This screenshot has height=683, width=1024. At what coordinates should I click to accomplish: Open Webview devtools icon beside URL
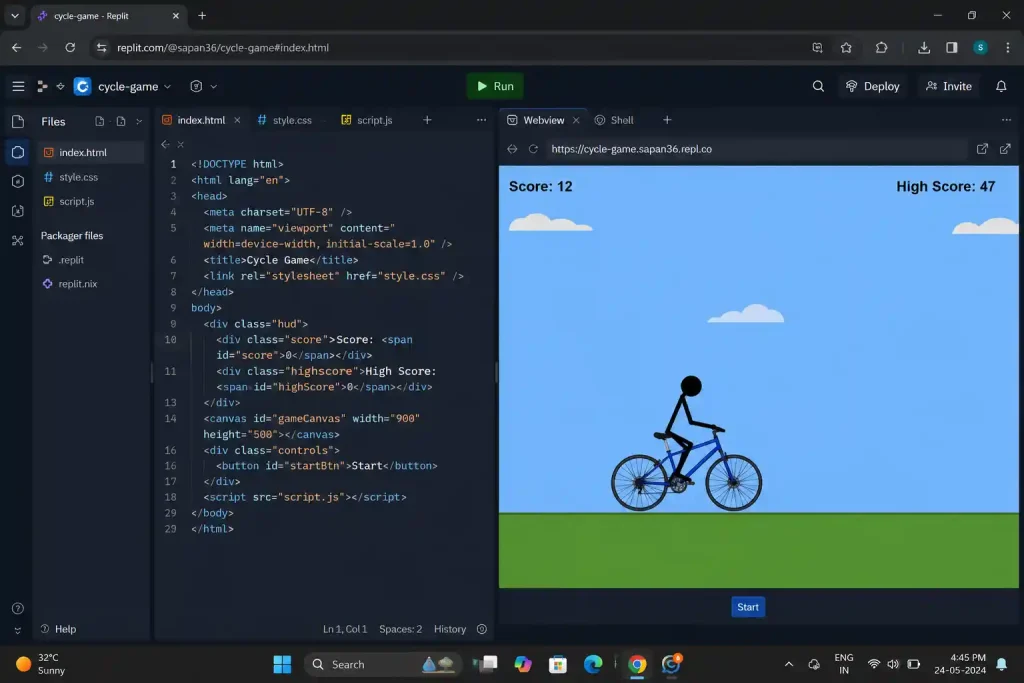(982, 149)
